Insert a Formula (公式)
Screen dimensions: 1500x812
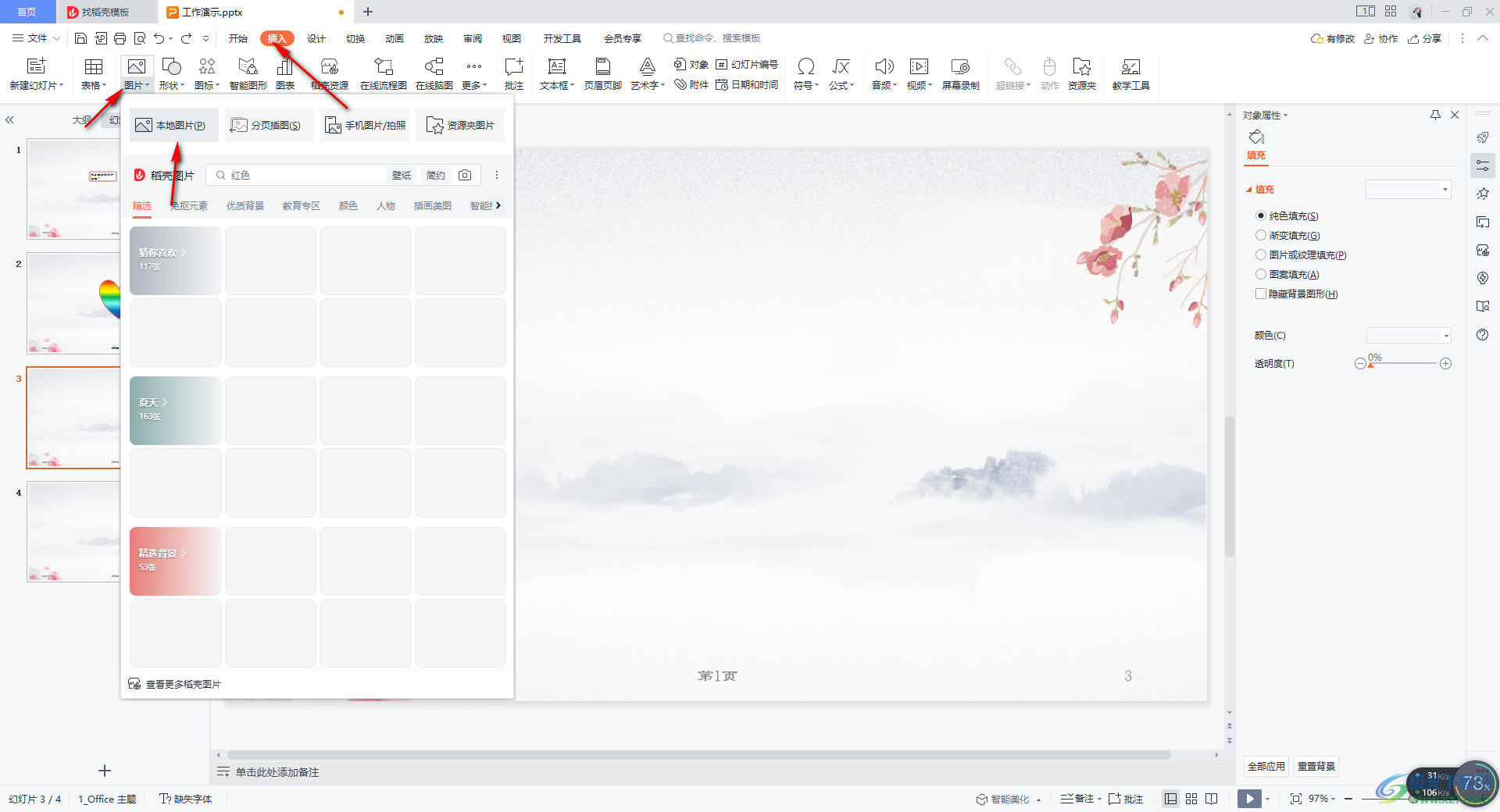(841, 74)
